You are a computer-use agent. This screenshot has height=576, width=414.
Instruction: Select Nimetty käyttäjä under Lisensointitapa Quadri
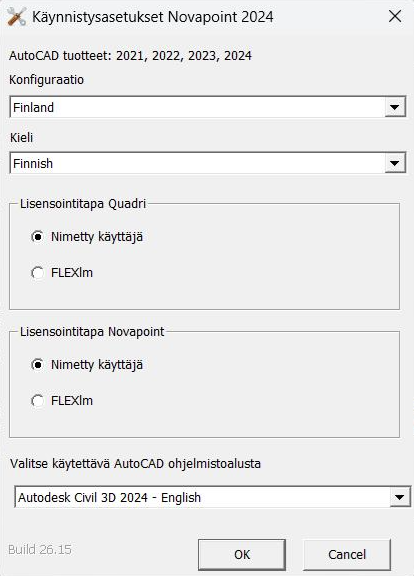point(87,237)
